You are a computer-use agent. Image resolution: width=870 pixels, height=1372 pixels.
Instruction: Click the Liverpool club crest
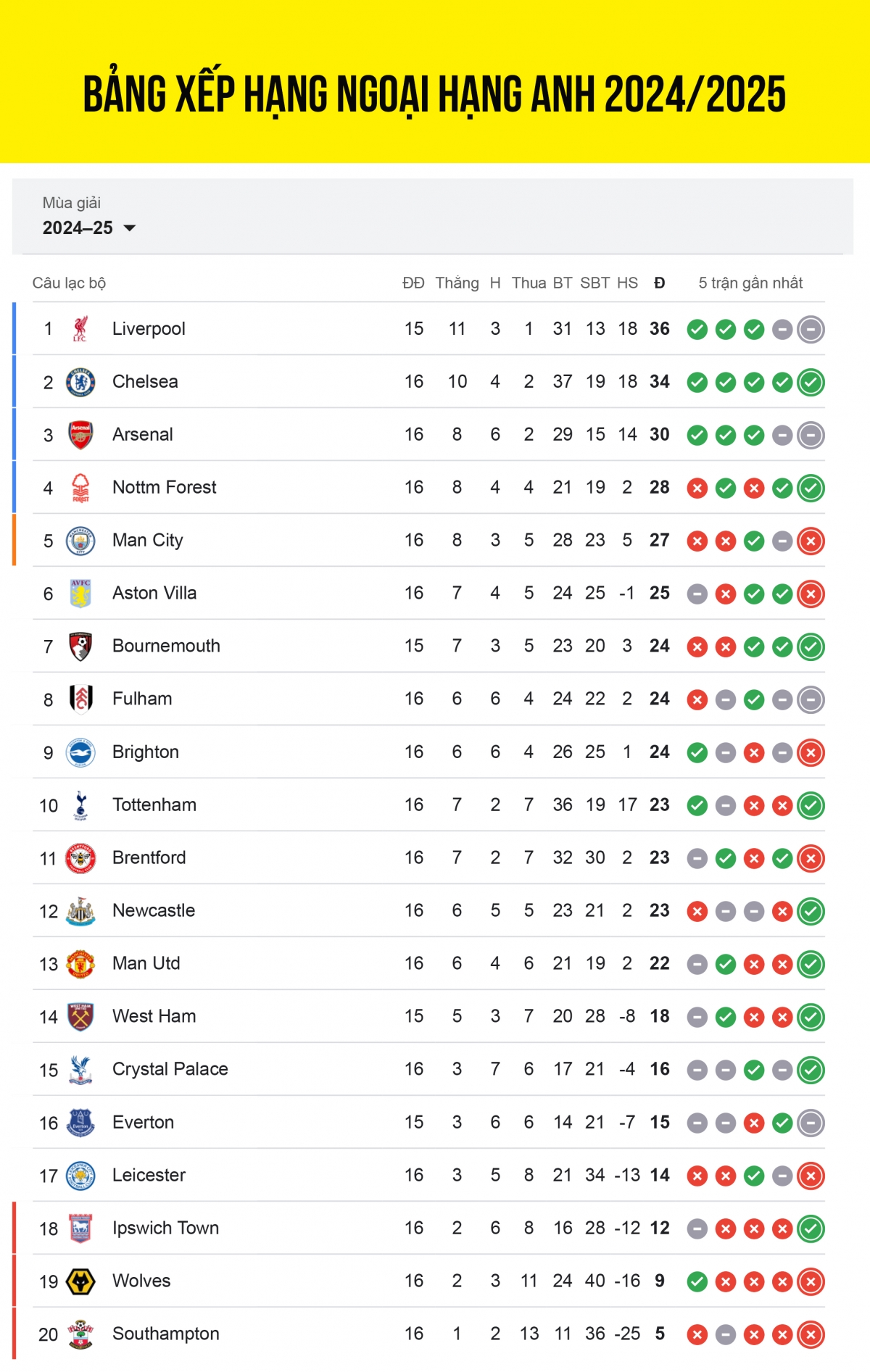click(x=80, y=329)
